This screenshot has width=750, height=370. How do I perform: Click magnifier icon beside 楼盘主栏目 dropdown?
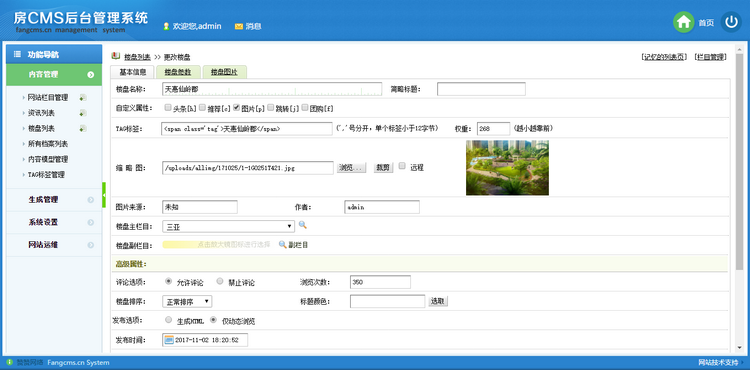[302, 225]
